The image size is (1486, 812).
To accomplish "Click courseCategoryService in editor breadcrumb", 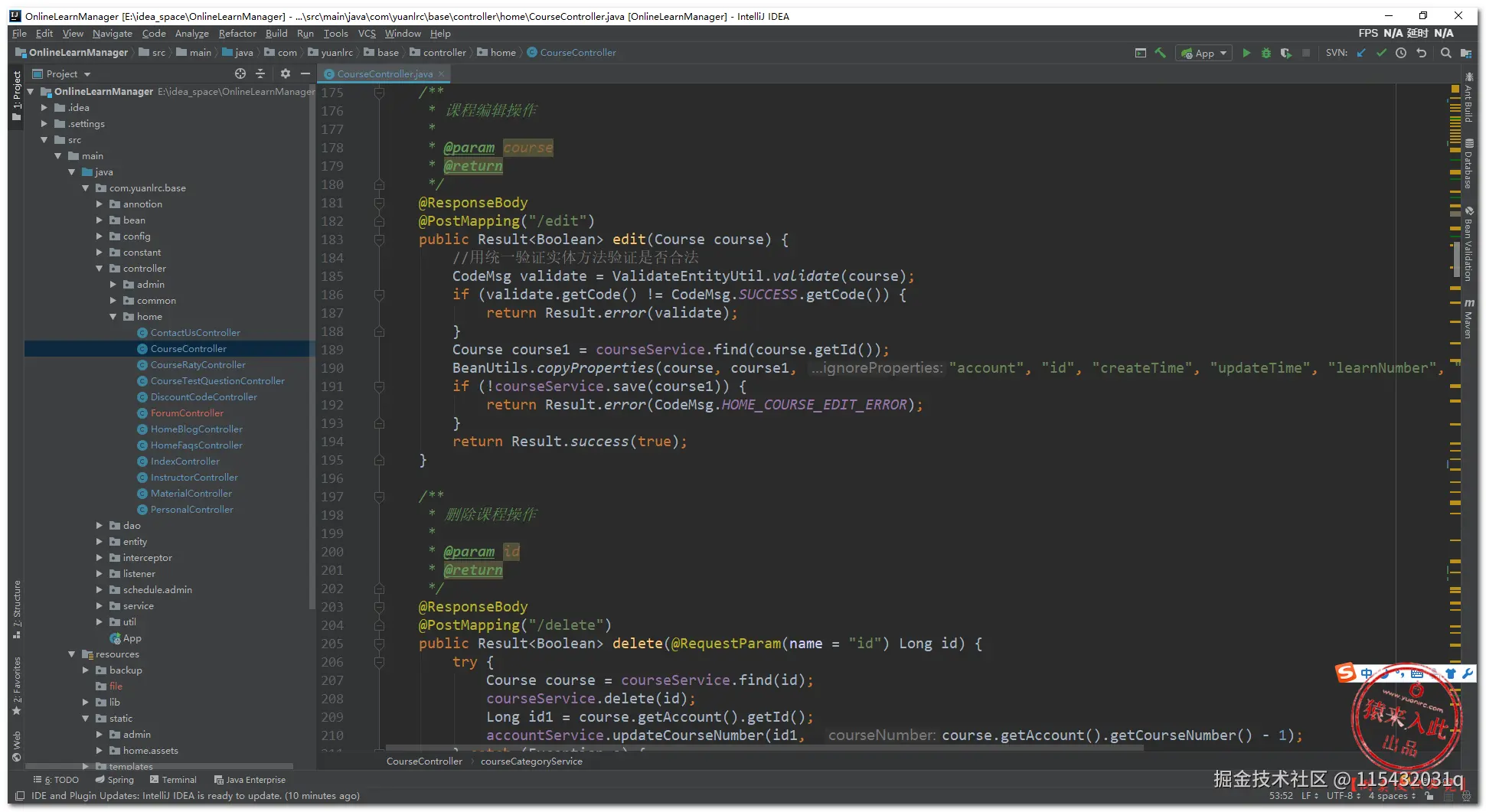I will [531, 761].
